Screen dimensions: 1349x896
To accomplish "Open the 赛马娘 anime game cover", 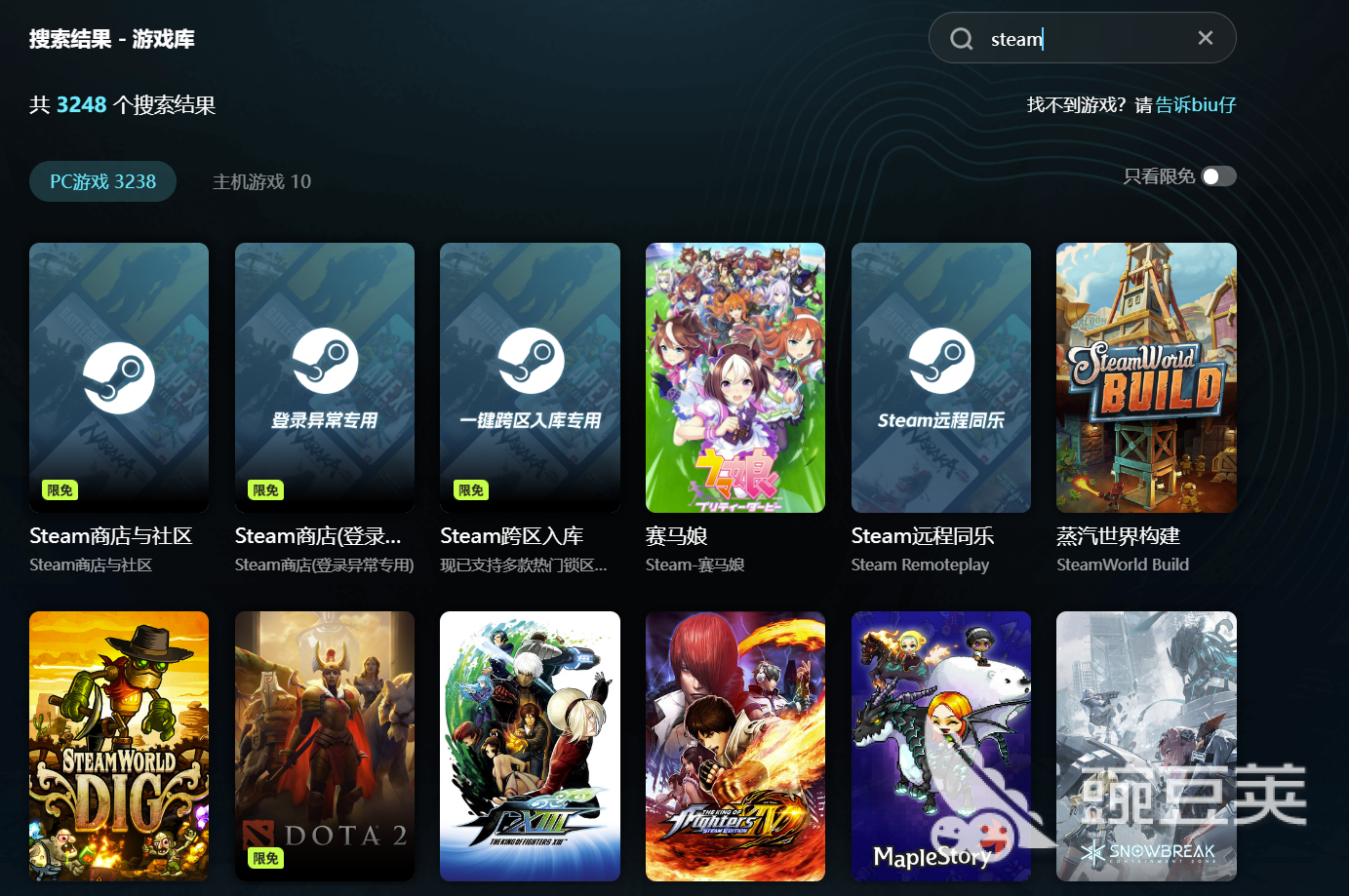I will click(735, 377).
